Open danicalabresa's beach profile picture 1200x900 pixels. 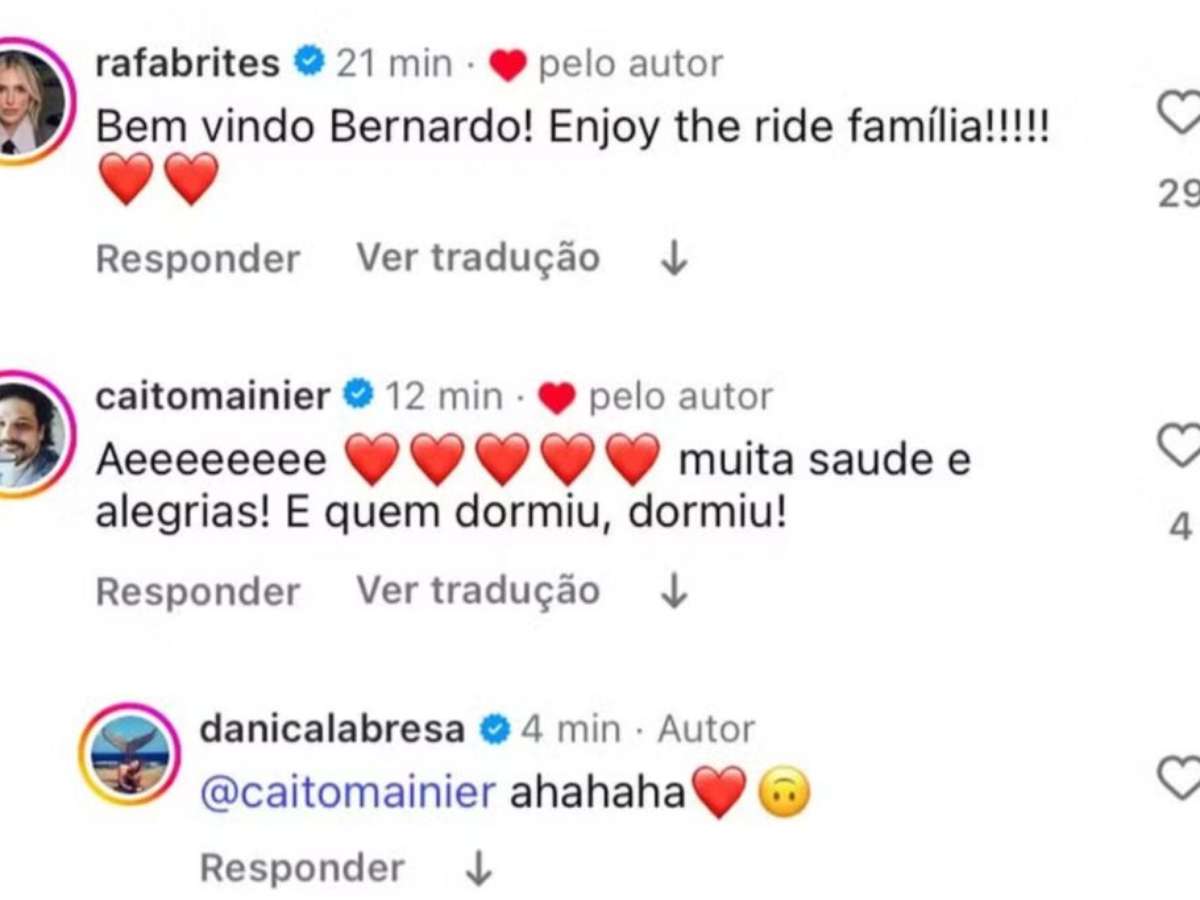[130, 754]
